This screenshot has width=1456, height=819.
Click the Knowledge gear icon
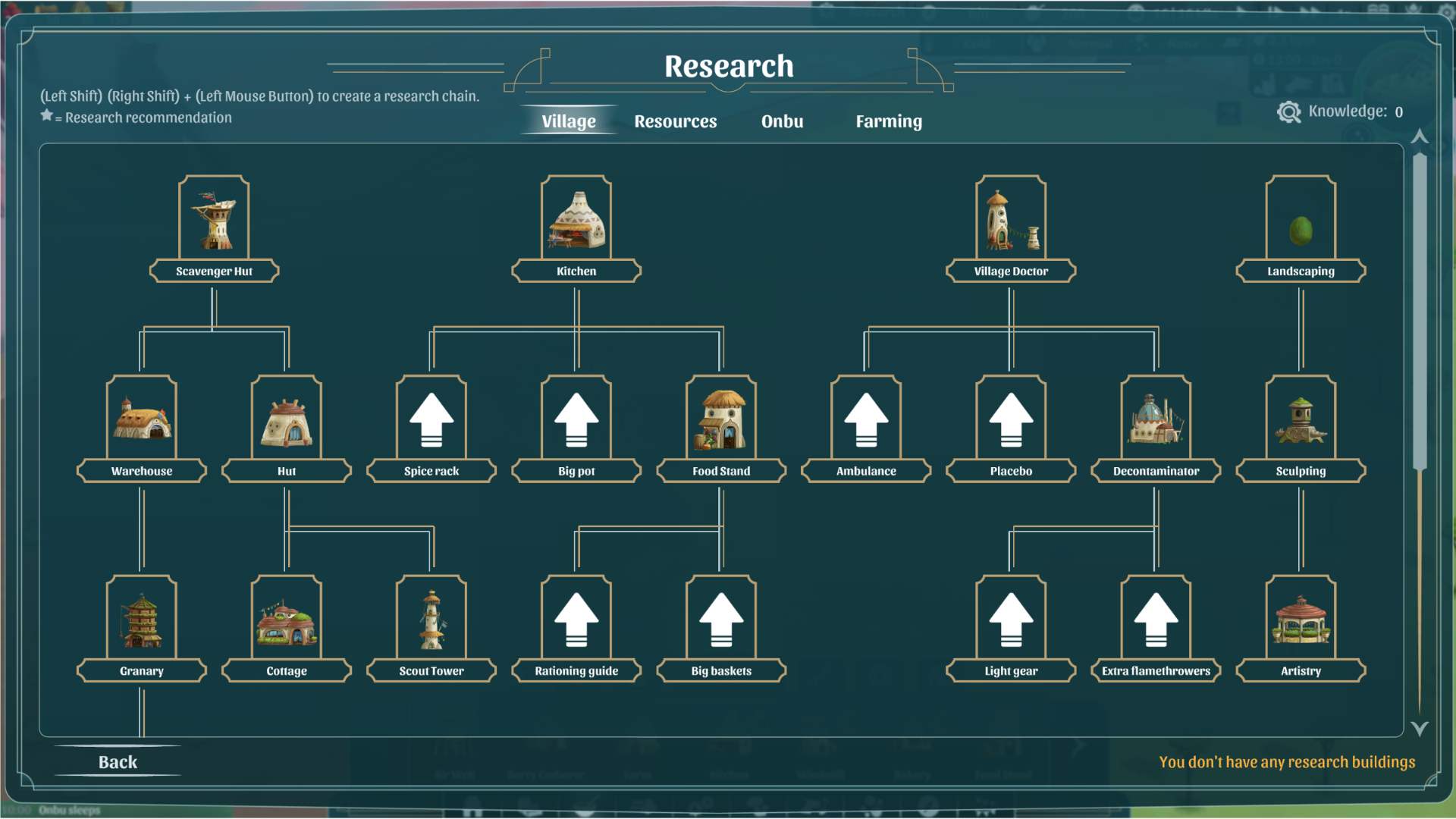click(x=1288, y=112)
